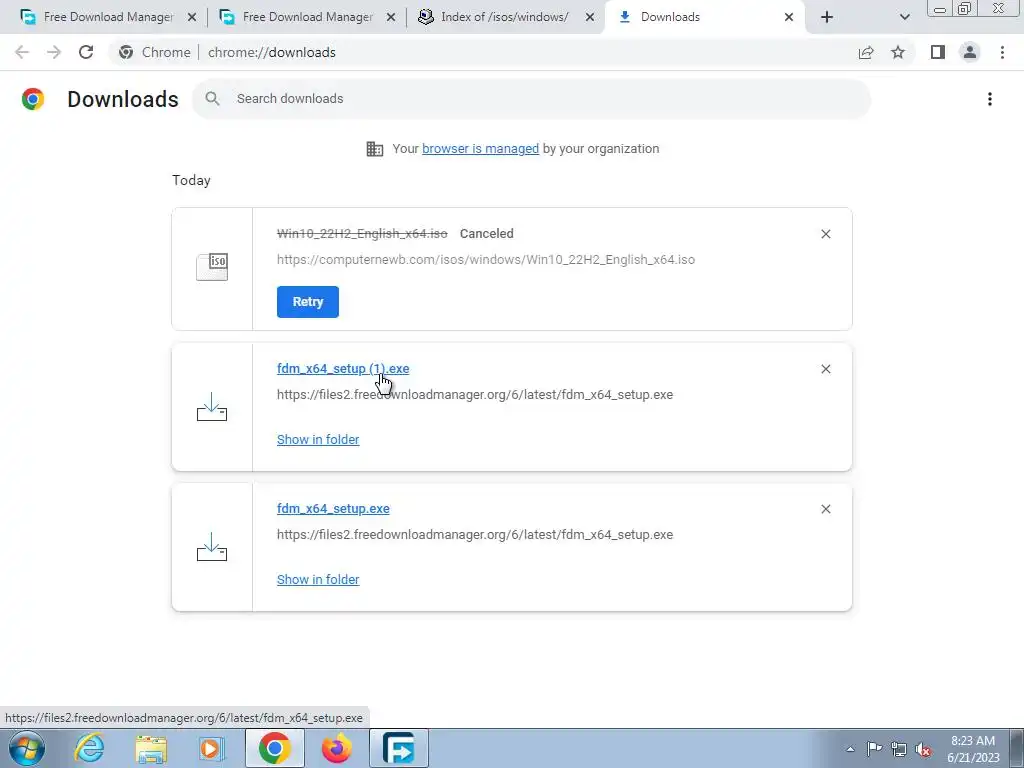Screen dimensions: 1024x768
Task: Open the tab search dropdown chevron
Action: point(904,17)
